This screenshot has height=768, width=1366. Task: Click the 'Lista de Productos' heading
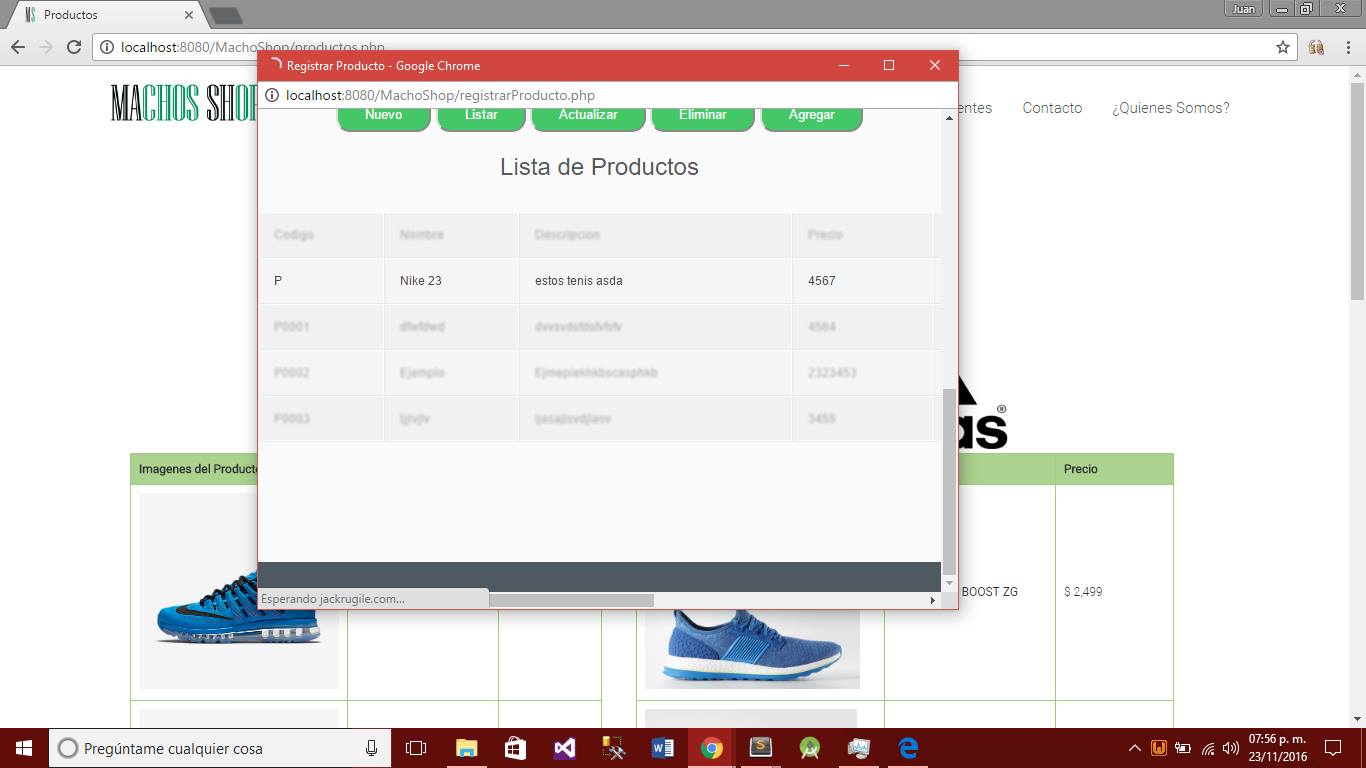point(599,167)
